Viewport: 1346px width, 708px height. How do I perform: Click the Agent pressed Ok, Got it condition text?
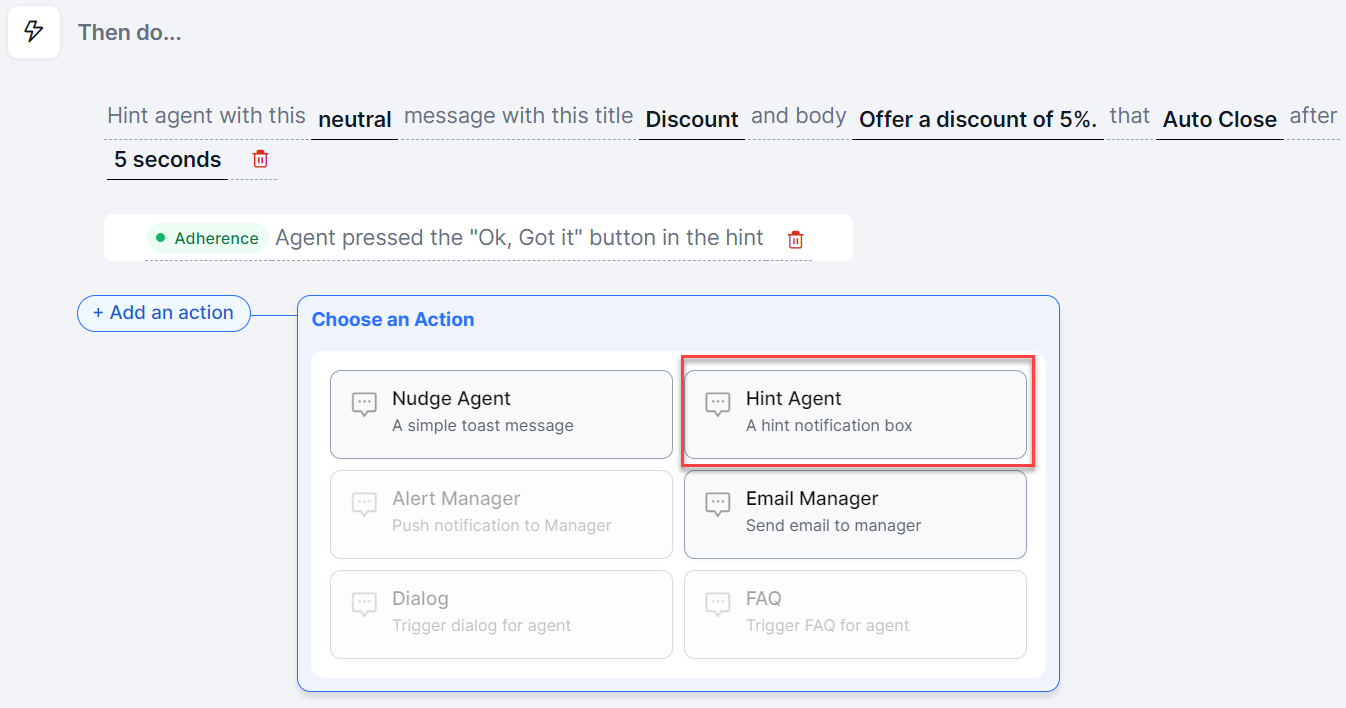coord(519,238)
